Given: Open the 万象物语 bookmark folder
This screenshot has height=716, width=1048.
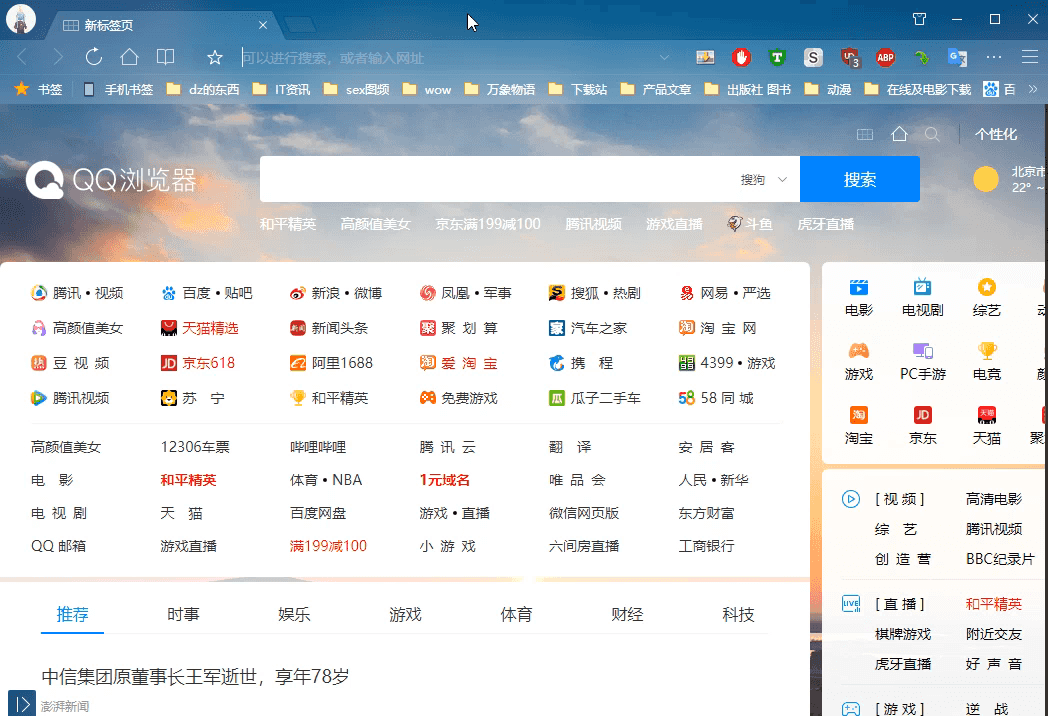Looking at the screenshot, I should pyautogui.click(x=500, y=89).
